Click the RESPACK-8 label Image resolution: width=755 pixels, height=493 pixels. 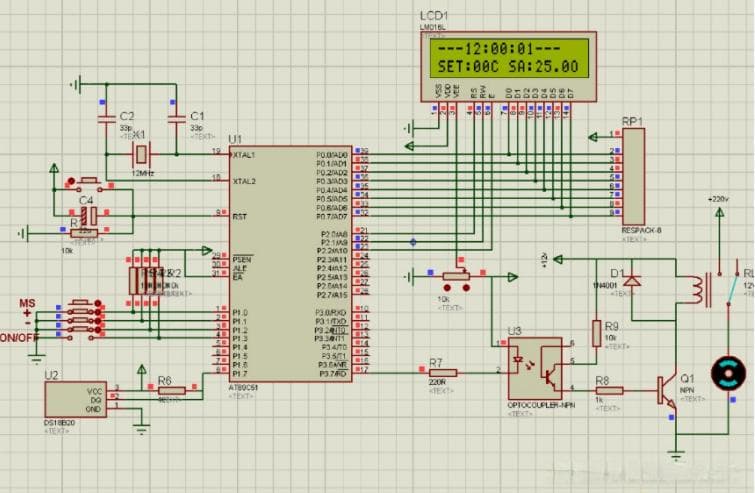[640, 231]
